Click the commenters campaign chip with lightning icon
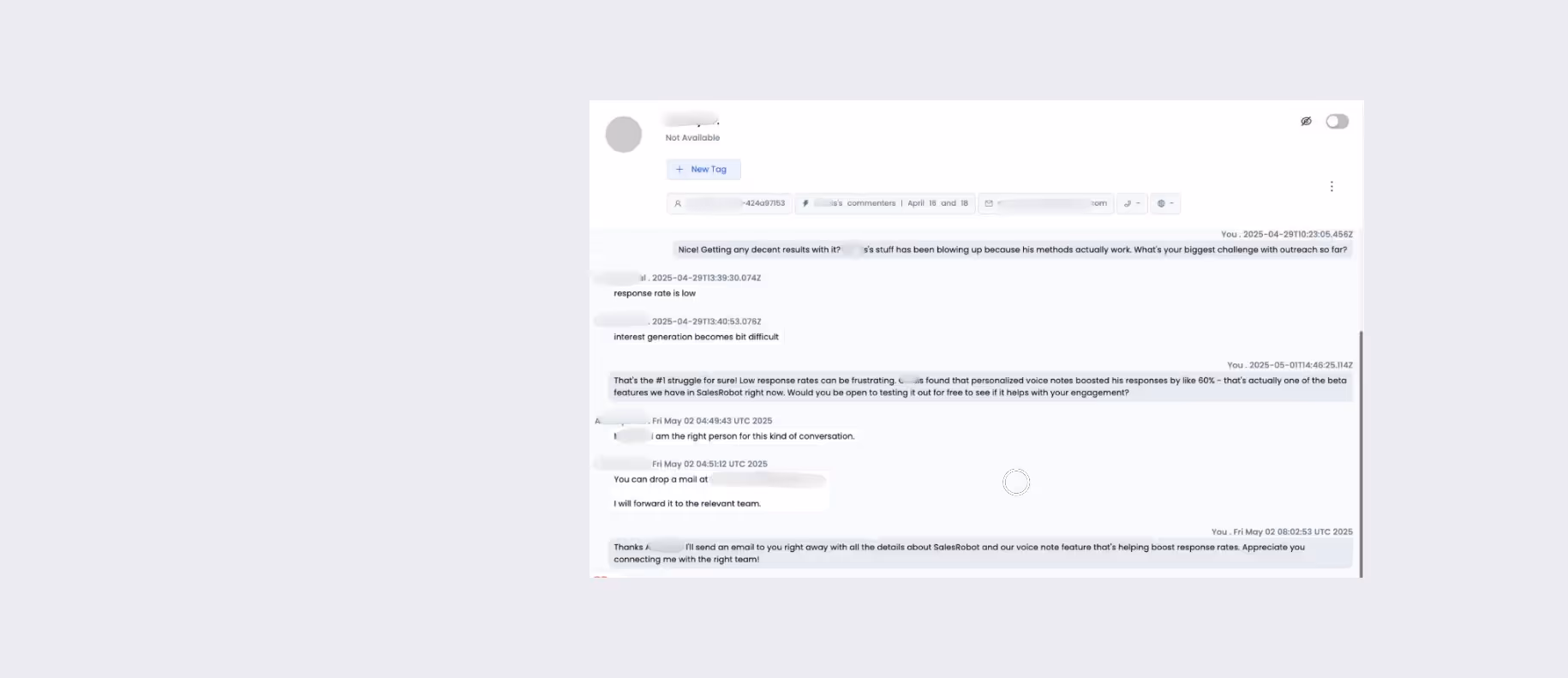The height and width of the screenshot is (678, 1568). tap(885, 204)
